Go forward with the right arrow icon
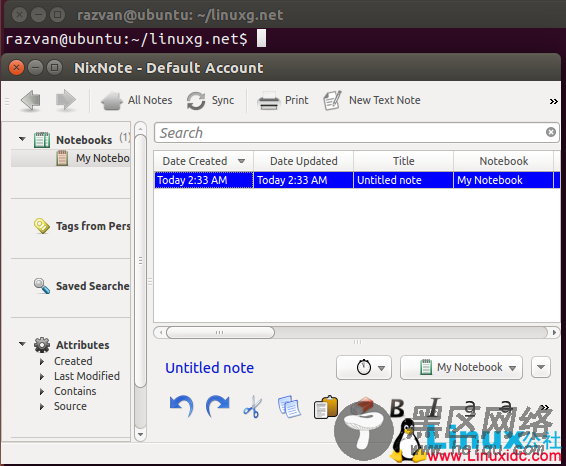The width and height of the screenshot is (566, 466). click(x=66, y=100)
